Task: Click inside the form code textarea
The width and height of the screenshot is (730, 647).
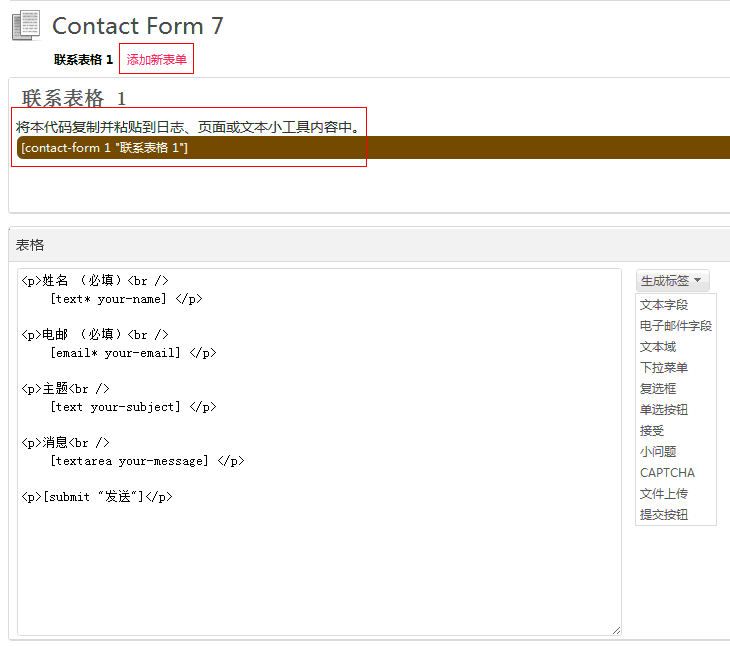Action: click(319, 452)
